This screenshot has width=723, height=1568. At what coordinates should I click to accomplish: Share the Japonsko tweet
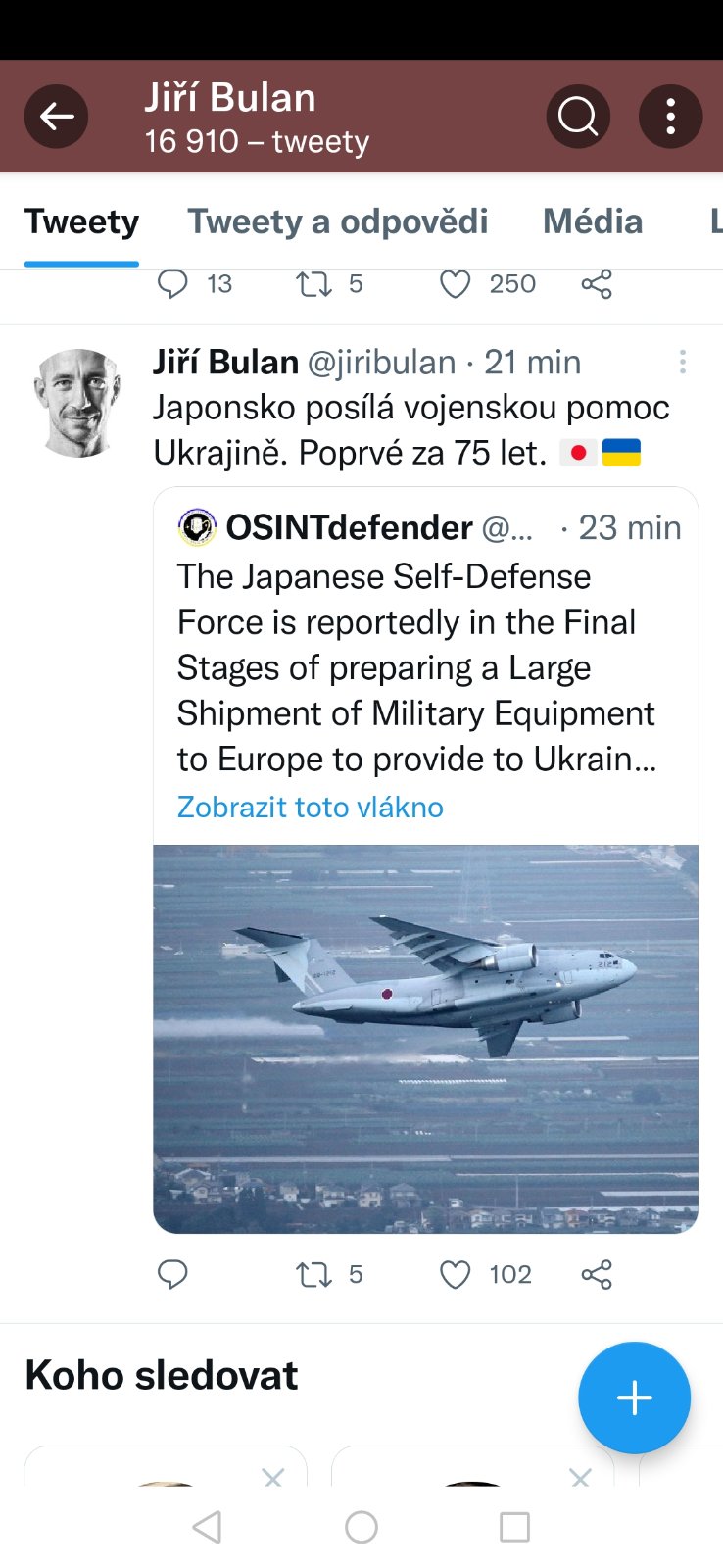click(x=597, y=1274)
